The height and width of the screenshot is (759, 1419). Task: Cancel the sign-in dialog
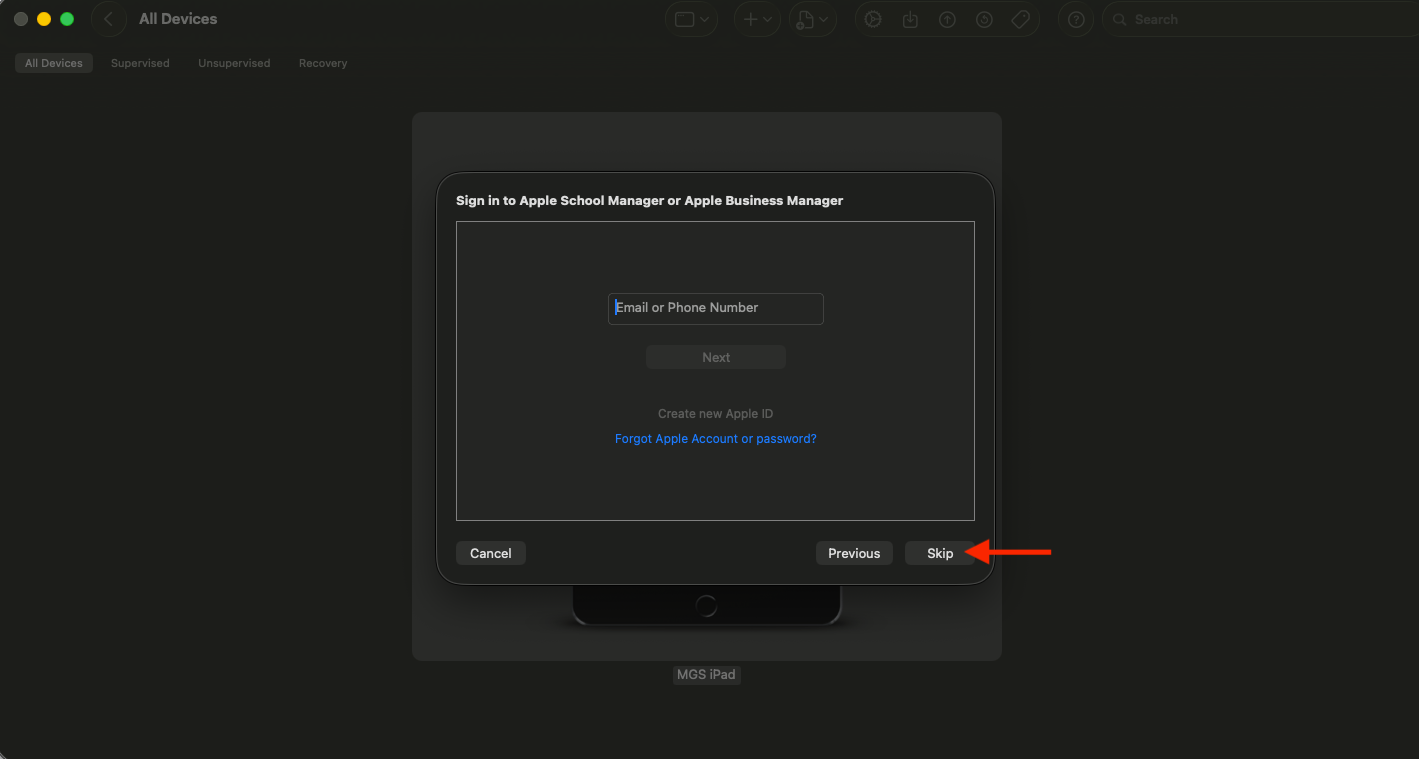pos(491,553)
